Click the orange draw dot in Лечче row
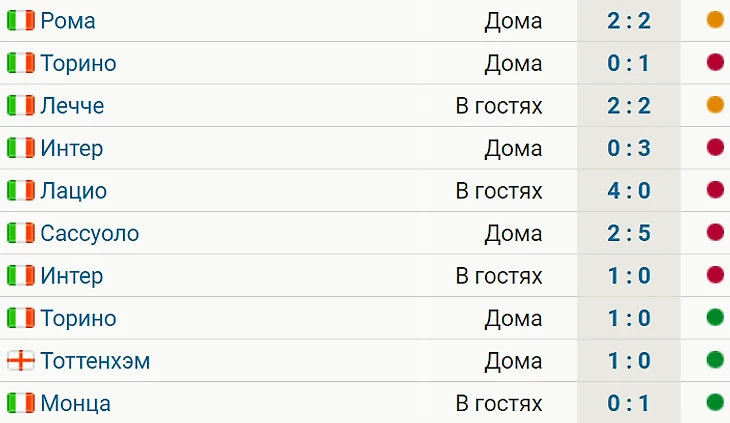 coord(714,105)
